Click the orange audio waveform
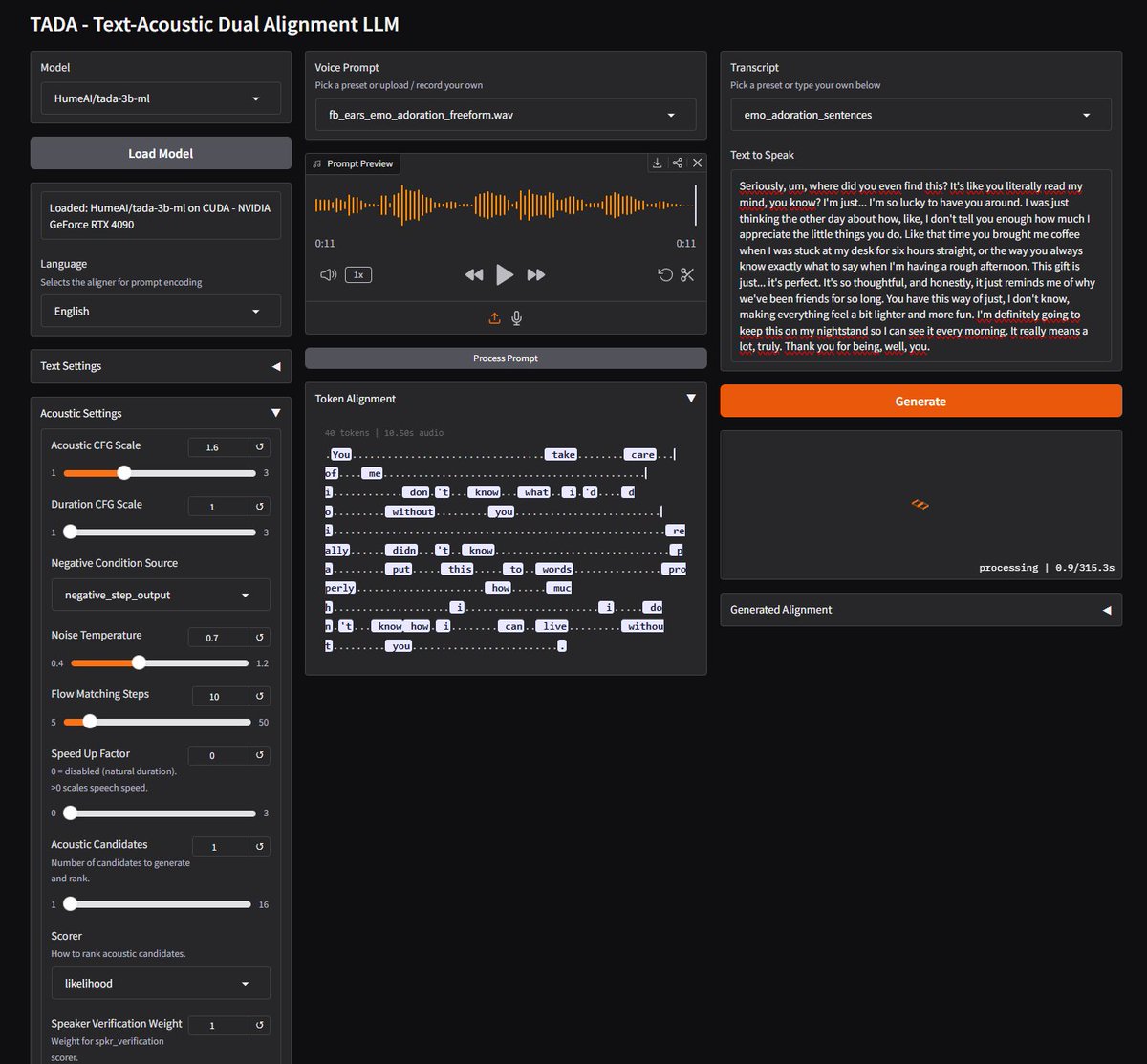Image resolution: width=1147 pixels, height=1064 pixels. pos(506,205)
